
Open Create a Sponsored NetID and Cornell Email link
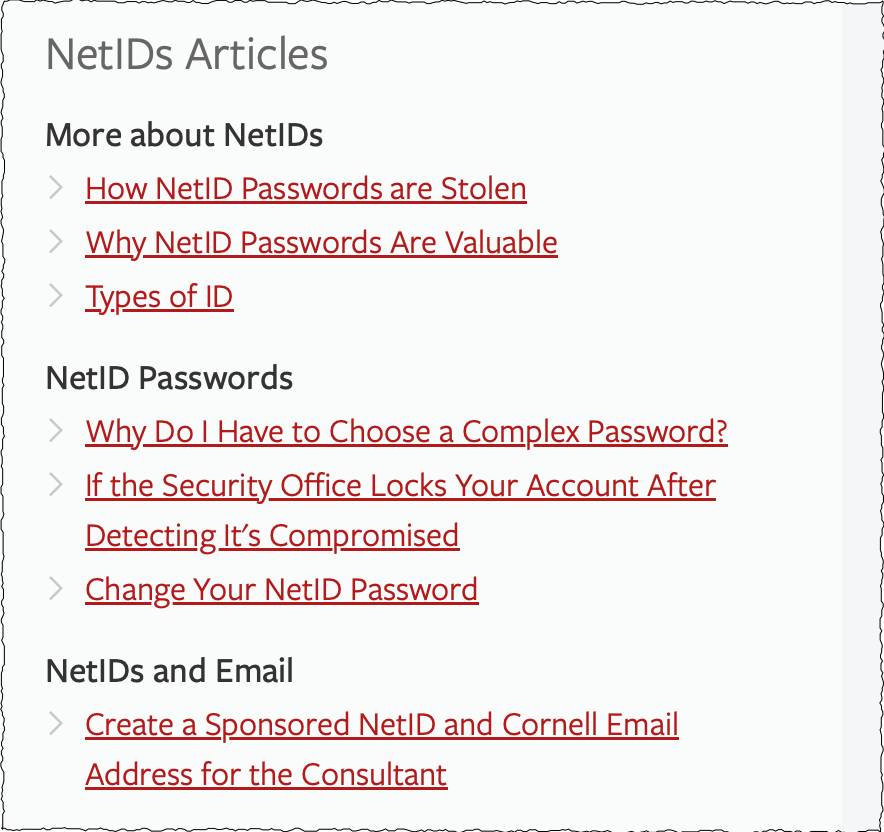coord(382,725)
